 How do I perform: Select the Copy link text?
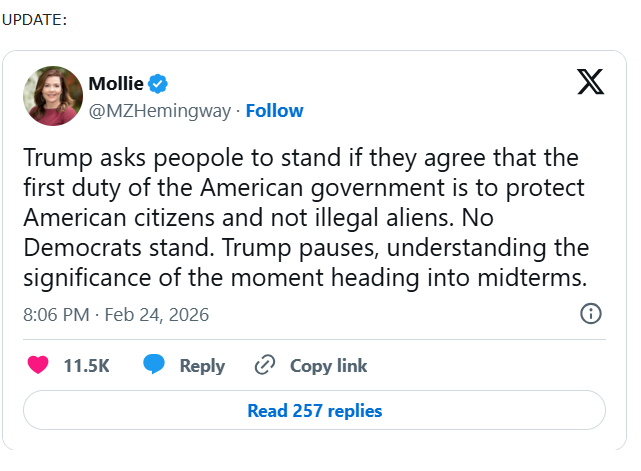pyautogui.click(x=328, y=366)
